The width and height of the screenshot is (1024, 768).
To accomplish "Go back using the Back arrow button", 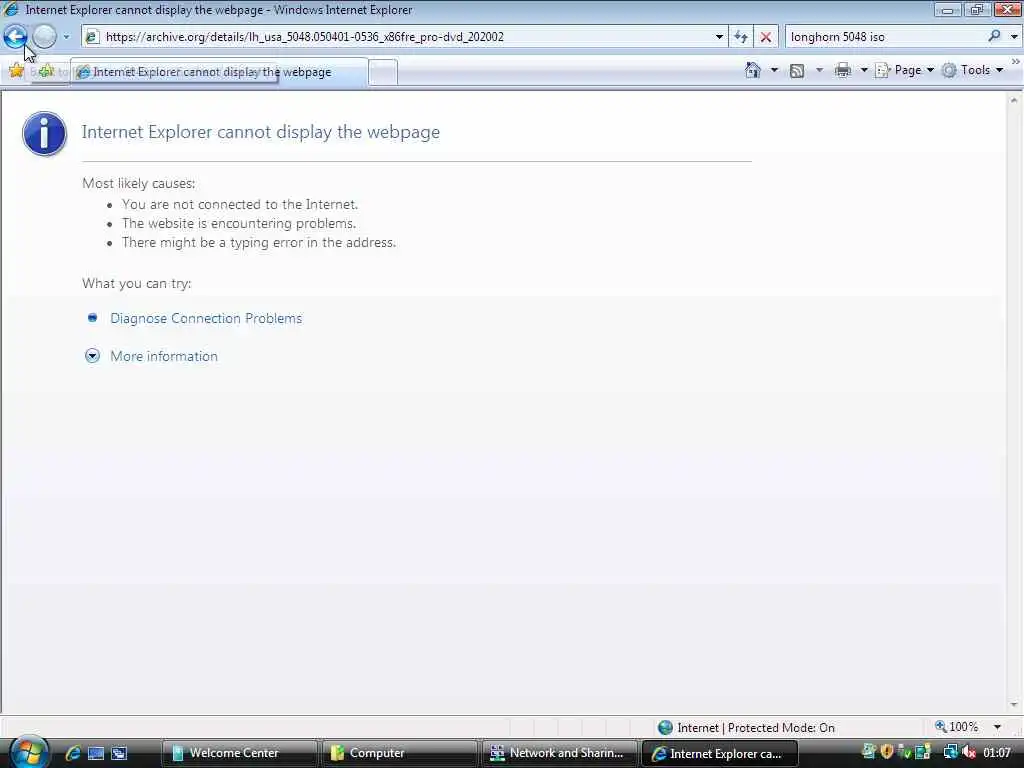I will [16, 37].
